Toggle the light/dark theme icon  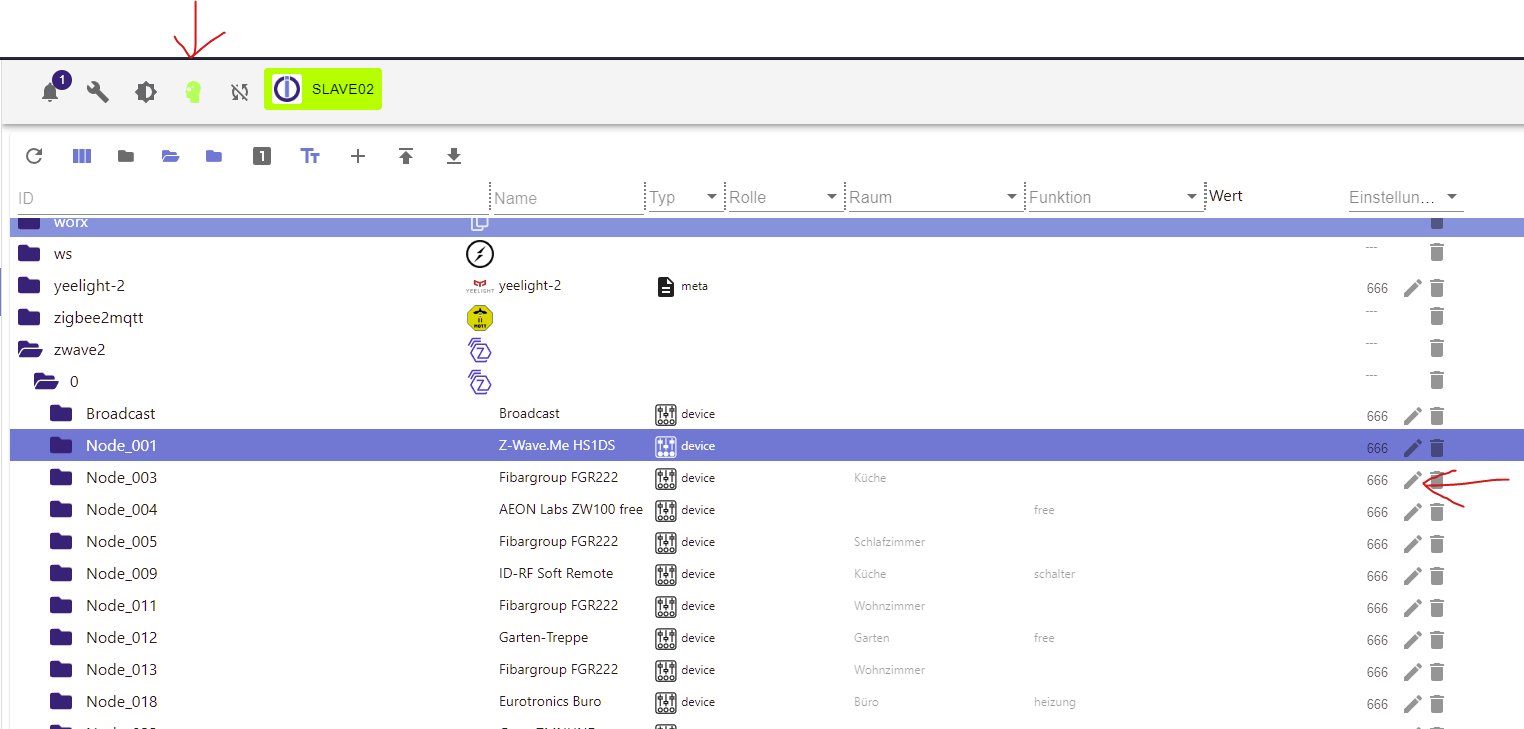pos(146,92)
